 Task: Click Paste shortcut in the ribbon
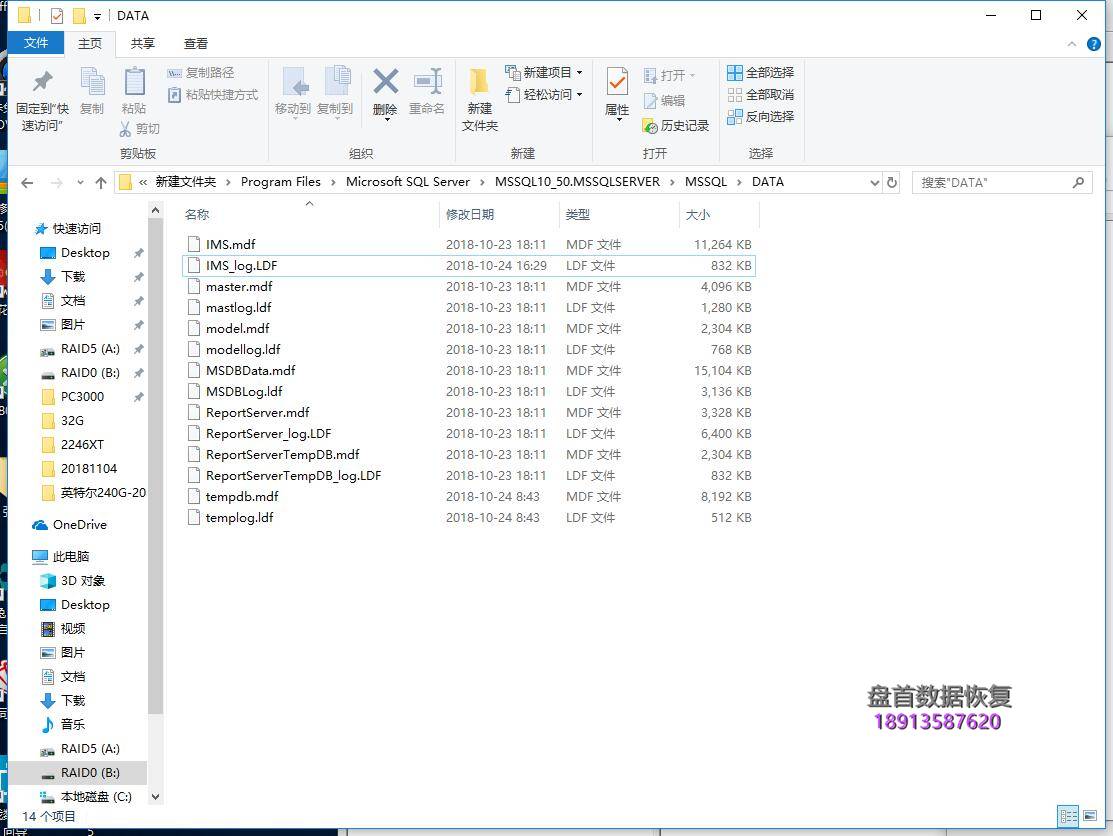[213, 94]
